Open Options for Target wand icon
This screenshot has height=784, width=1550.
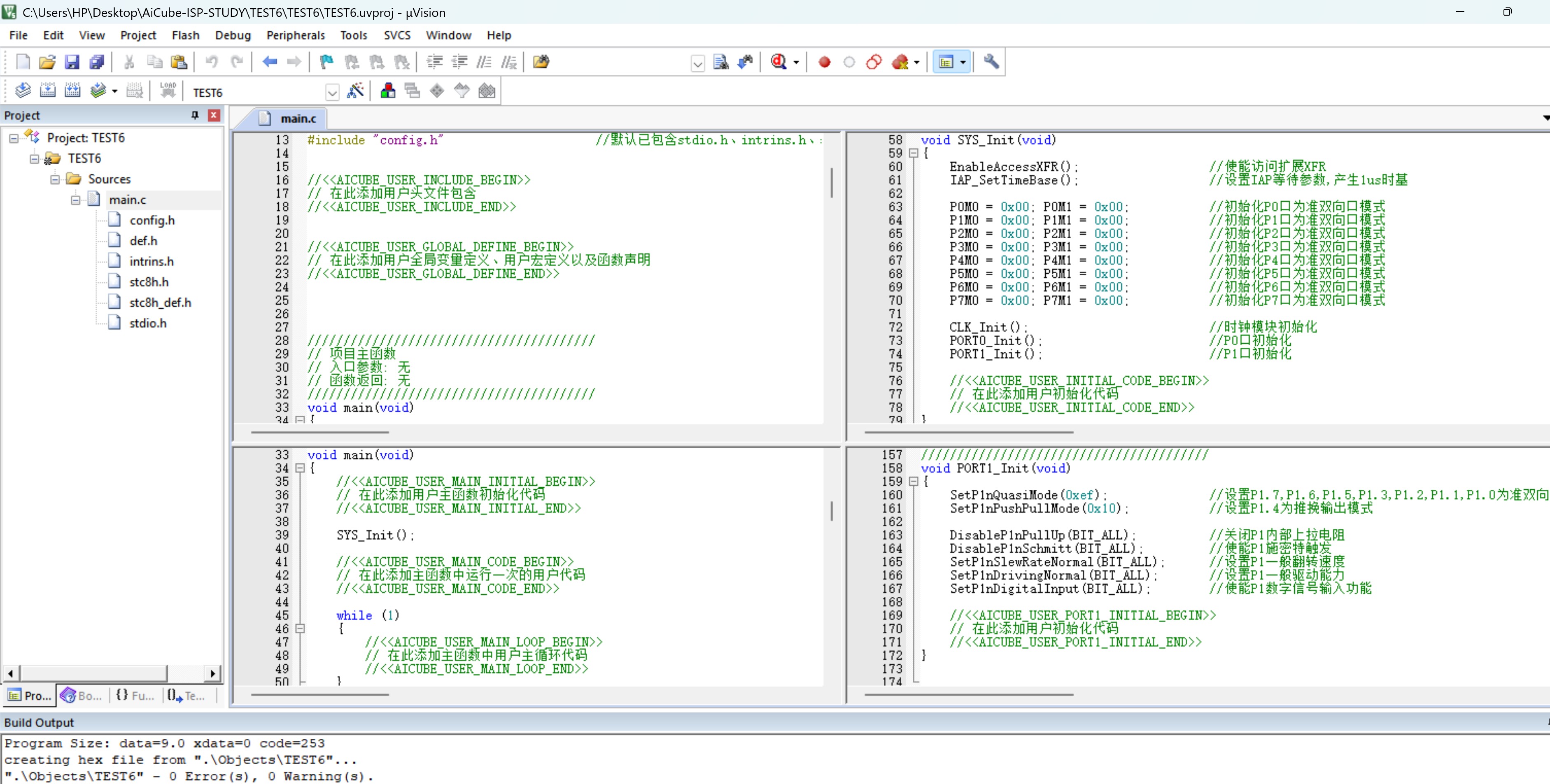tap(356, 91)
